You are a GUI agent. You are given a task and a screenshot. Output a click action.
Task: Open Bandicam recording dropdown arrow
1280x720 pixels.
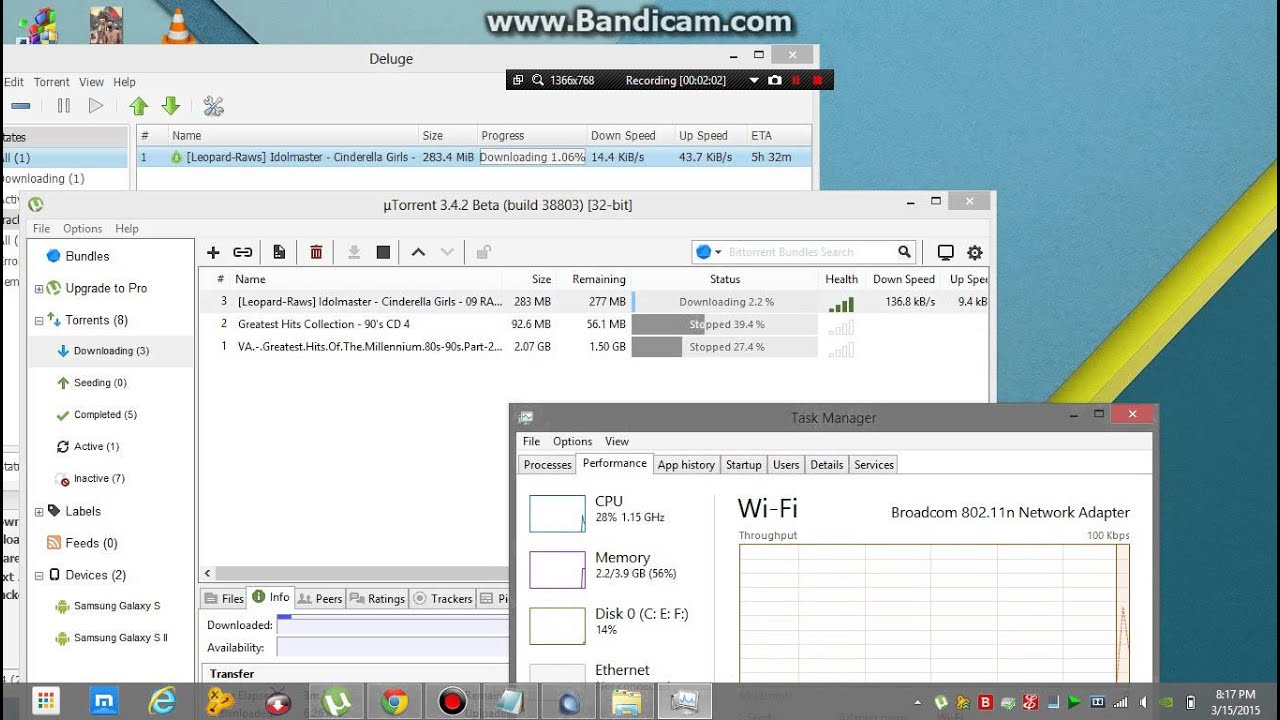(x=754, y=80)
